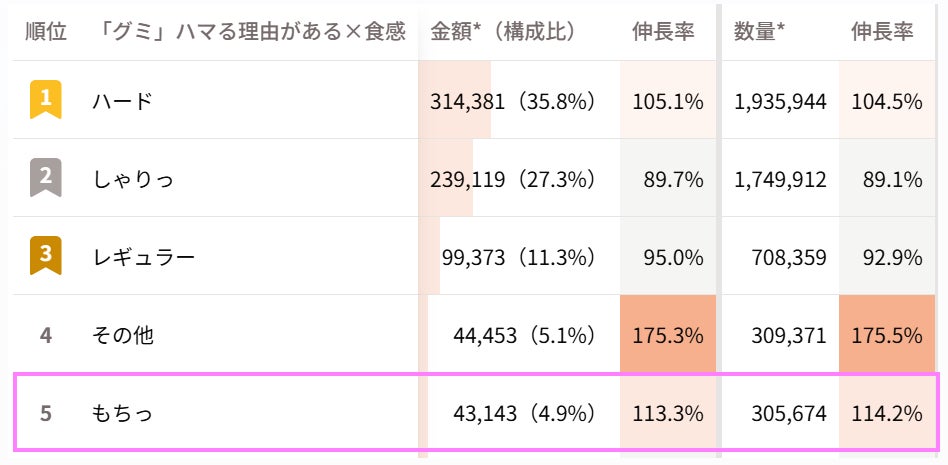The height and width of the screenshot is (465, 948).
Task: Click the 「グミ」ハマる理由がある×食感 header
Action: pos(250,31)
